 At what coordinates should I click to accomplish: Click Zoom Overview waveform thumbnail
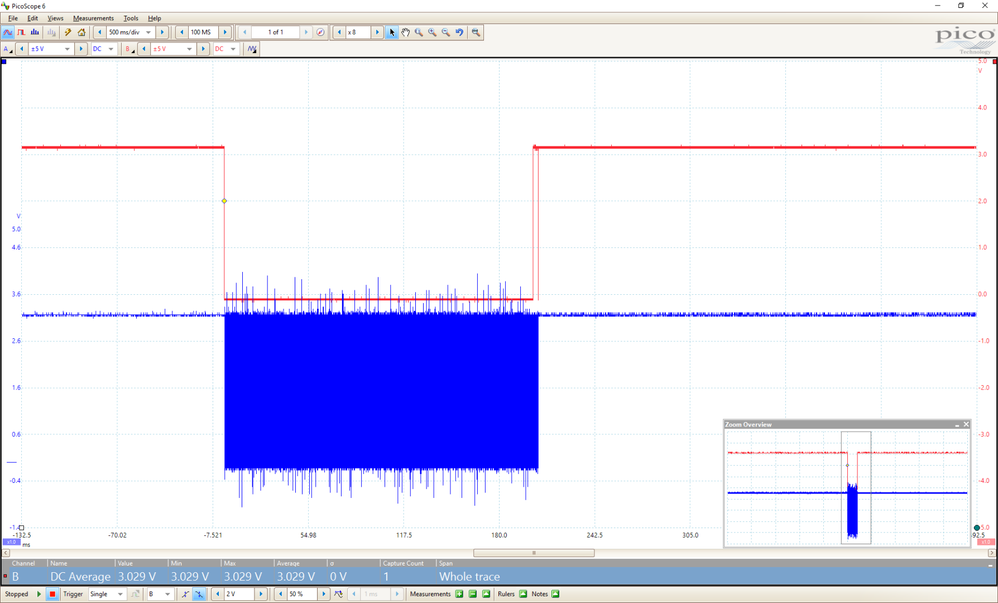tap(847, 487)
